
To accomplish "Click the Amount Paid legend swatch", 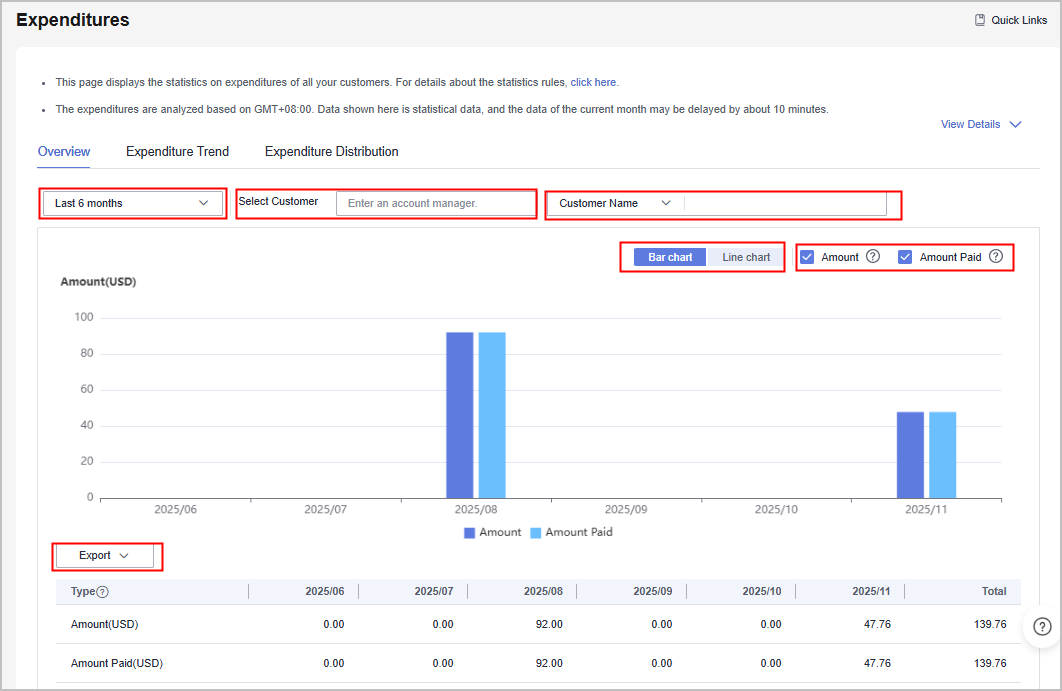I will tap(535, 533).
